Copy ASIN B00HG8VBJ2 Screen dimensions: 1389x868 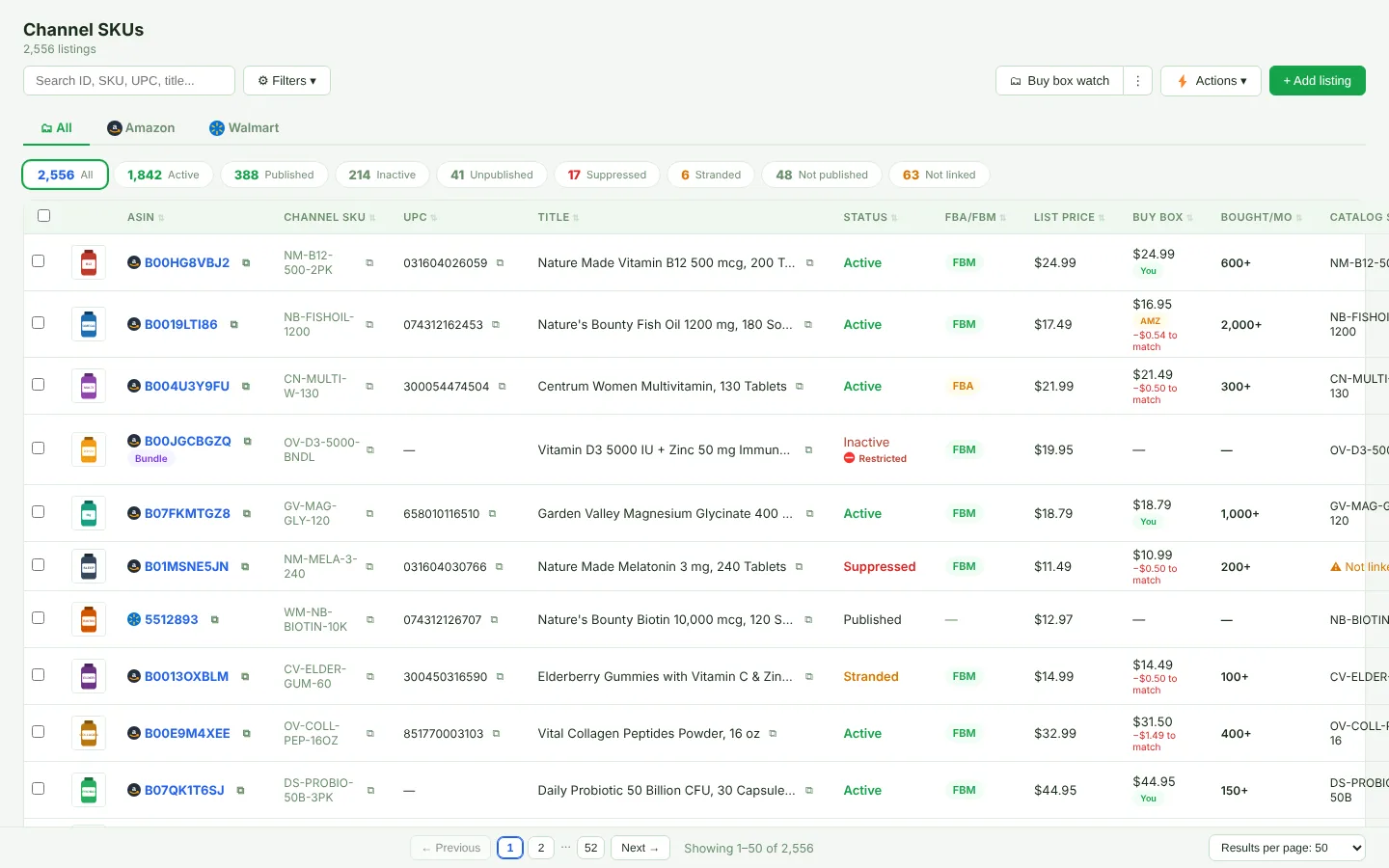pyautogui.click(x=246, y=263)
